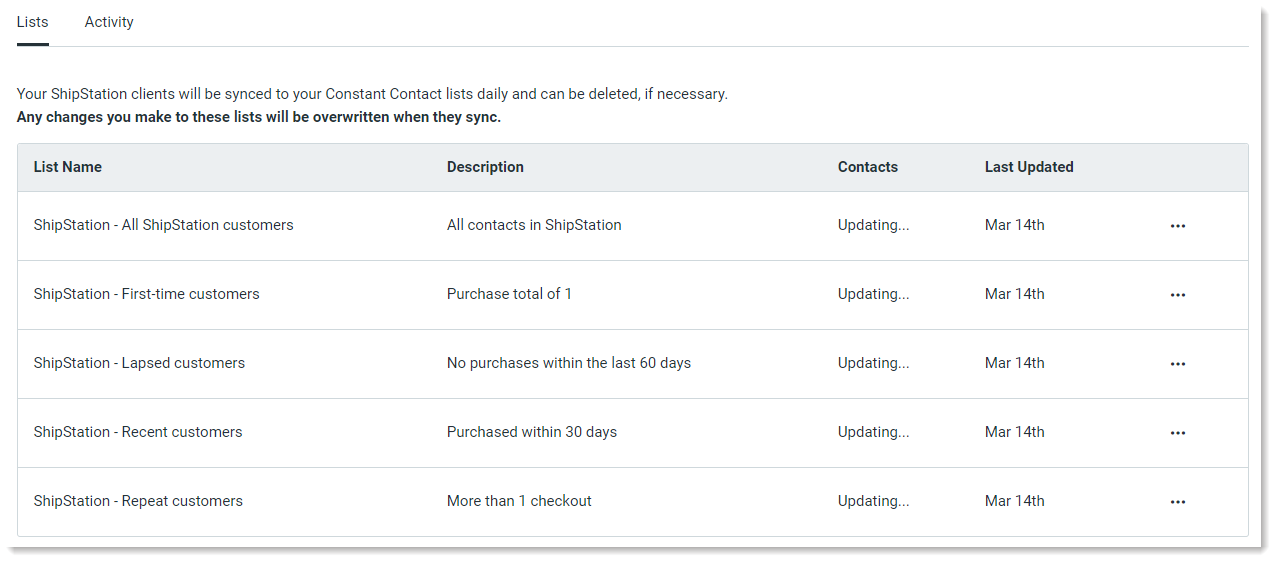Click the Contacts column header
Viewport: 1276px width, 562px height.
868,167
